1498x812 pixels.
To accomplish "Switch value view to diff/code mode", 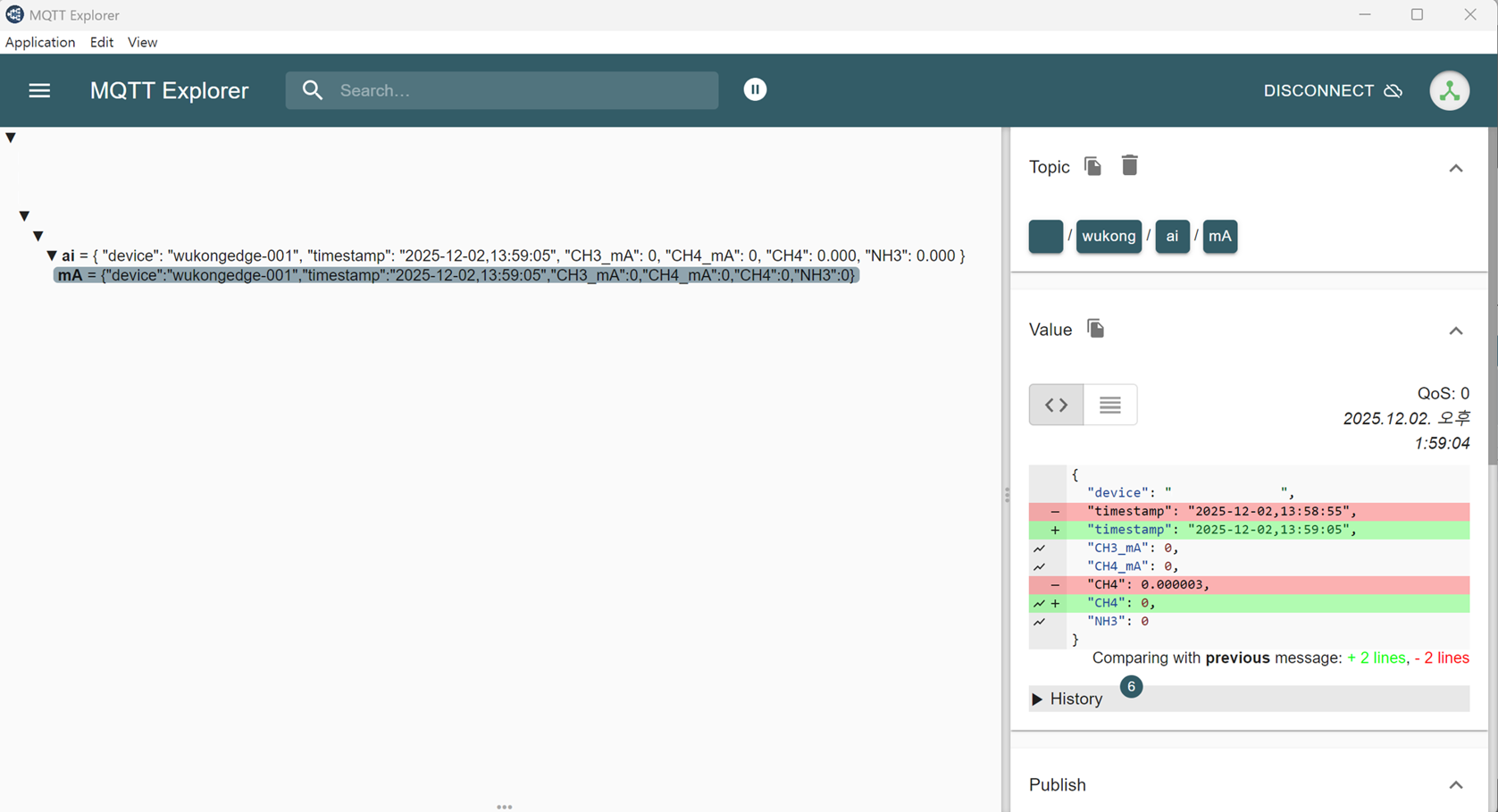I will click(x=1056, y=405).
